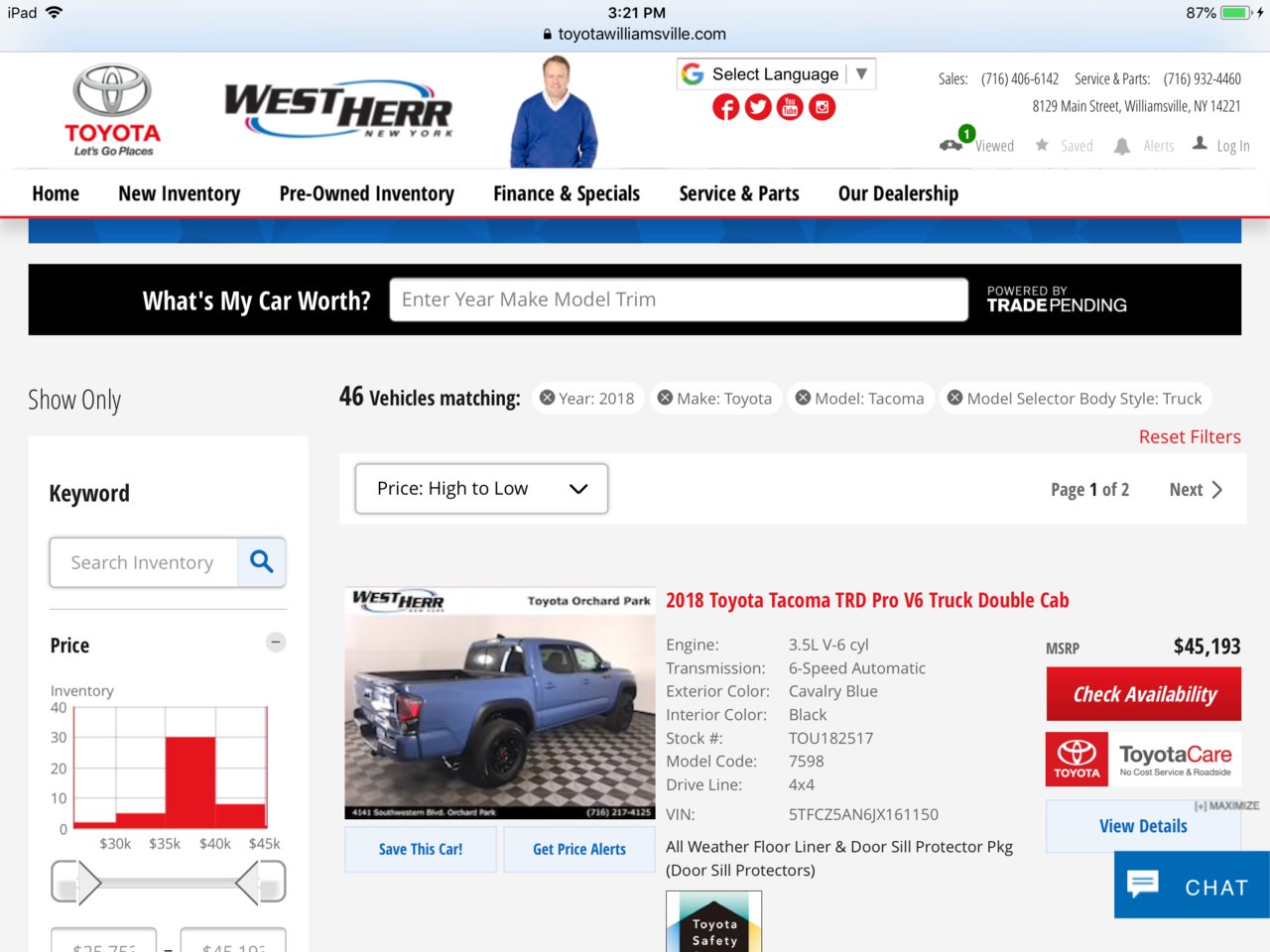Screen dimensions: 1270x952
Task: Open the Finance & Specials menu
Action: (x=567, y=193)
